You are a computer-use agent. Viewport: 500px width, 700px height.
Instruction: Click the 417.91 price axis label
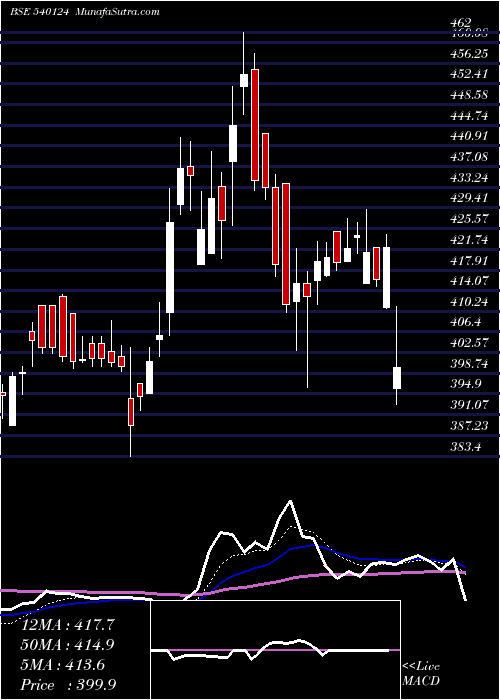(x=469, y=260)
